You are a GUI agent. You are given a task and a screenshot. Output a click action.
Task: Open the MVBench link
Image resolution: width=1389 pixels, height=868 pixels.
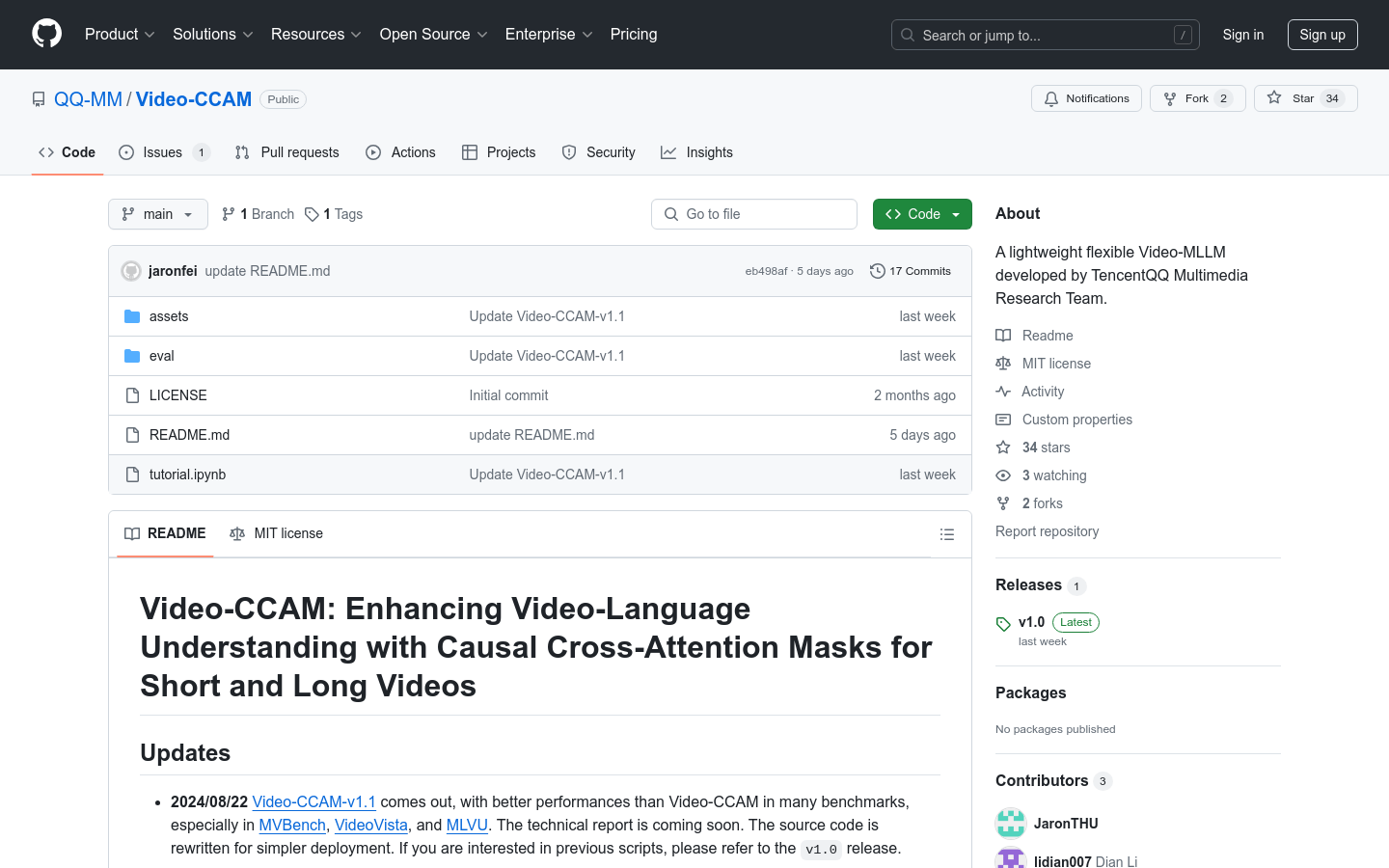(292, 825)
